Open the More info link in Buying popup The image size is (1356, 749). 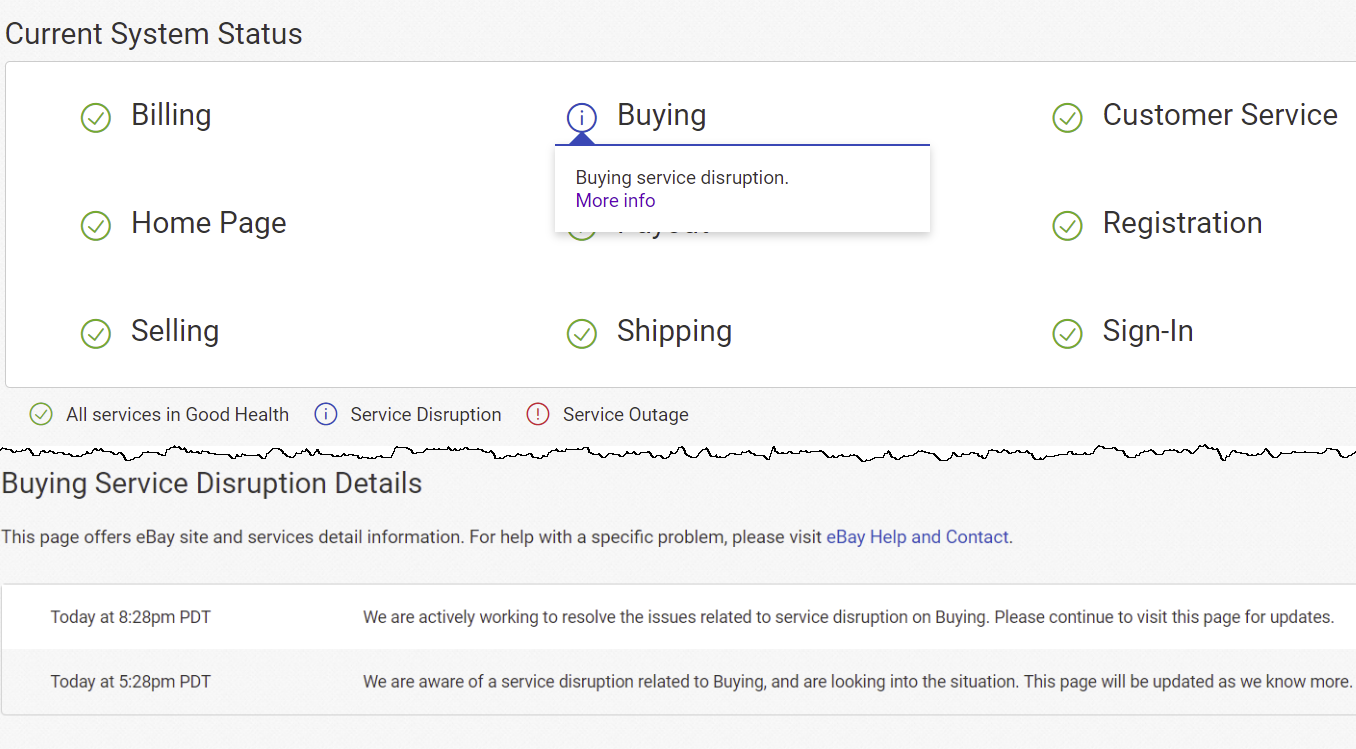[615, 201]
